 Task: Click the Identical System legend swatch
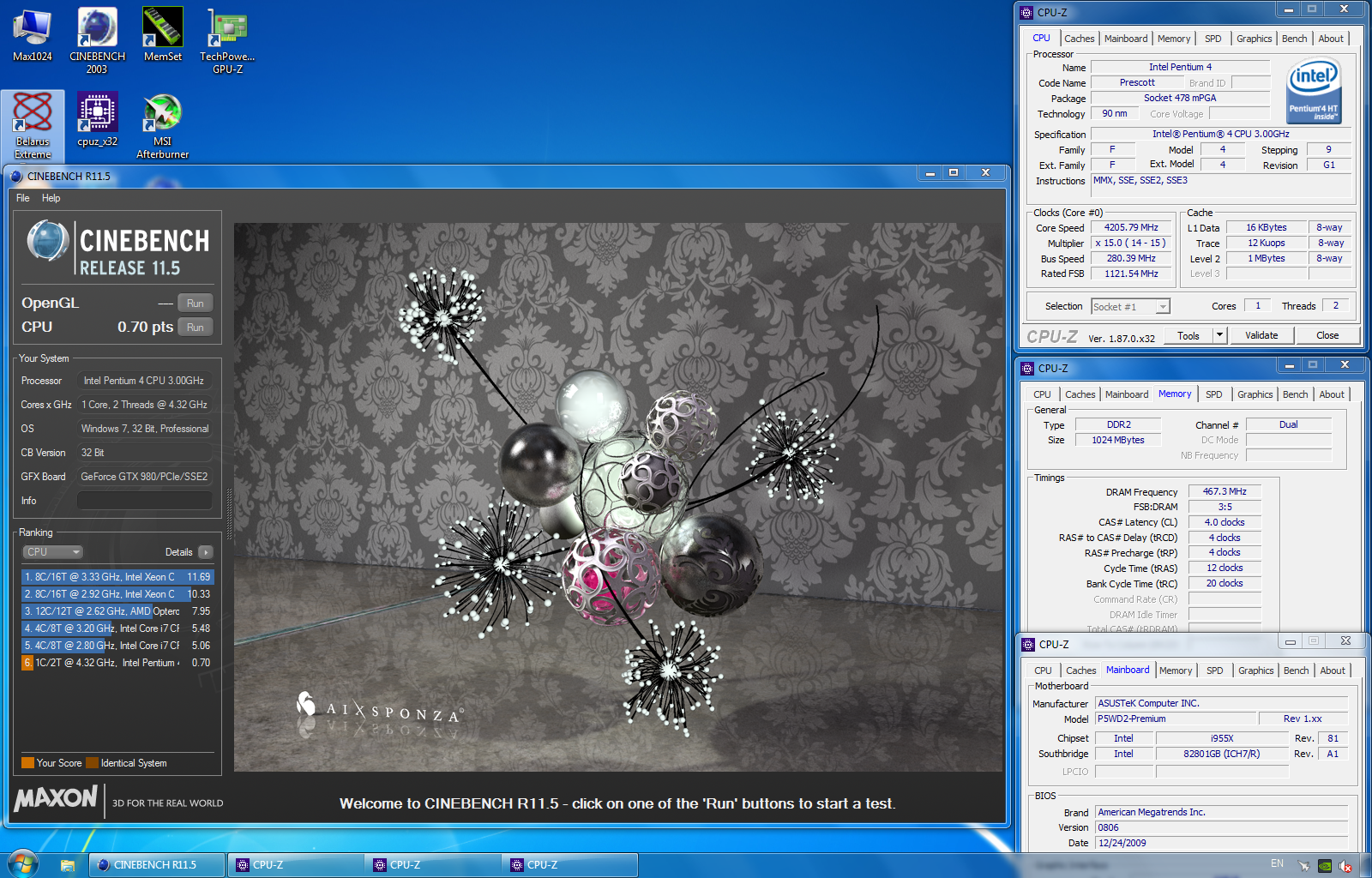click(x=92, y=763)
